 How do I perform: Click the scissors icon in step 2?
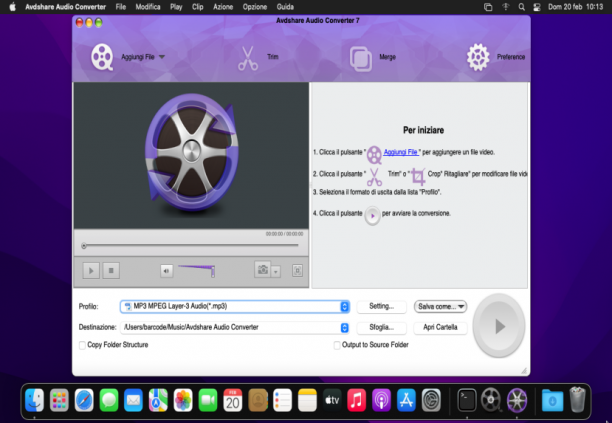point(374,177)
